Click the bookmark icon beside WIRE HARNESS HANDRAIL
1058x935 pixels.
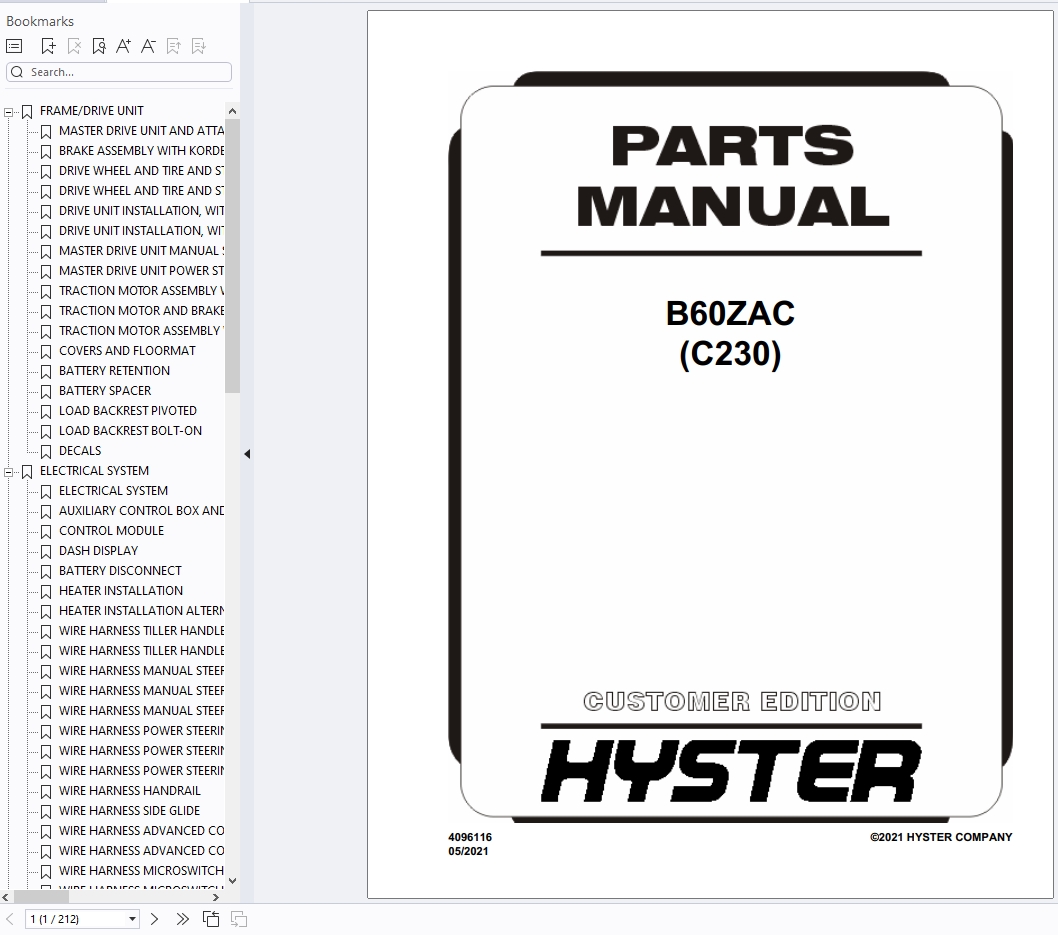click(46, 792)
